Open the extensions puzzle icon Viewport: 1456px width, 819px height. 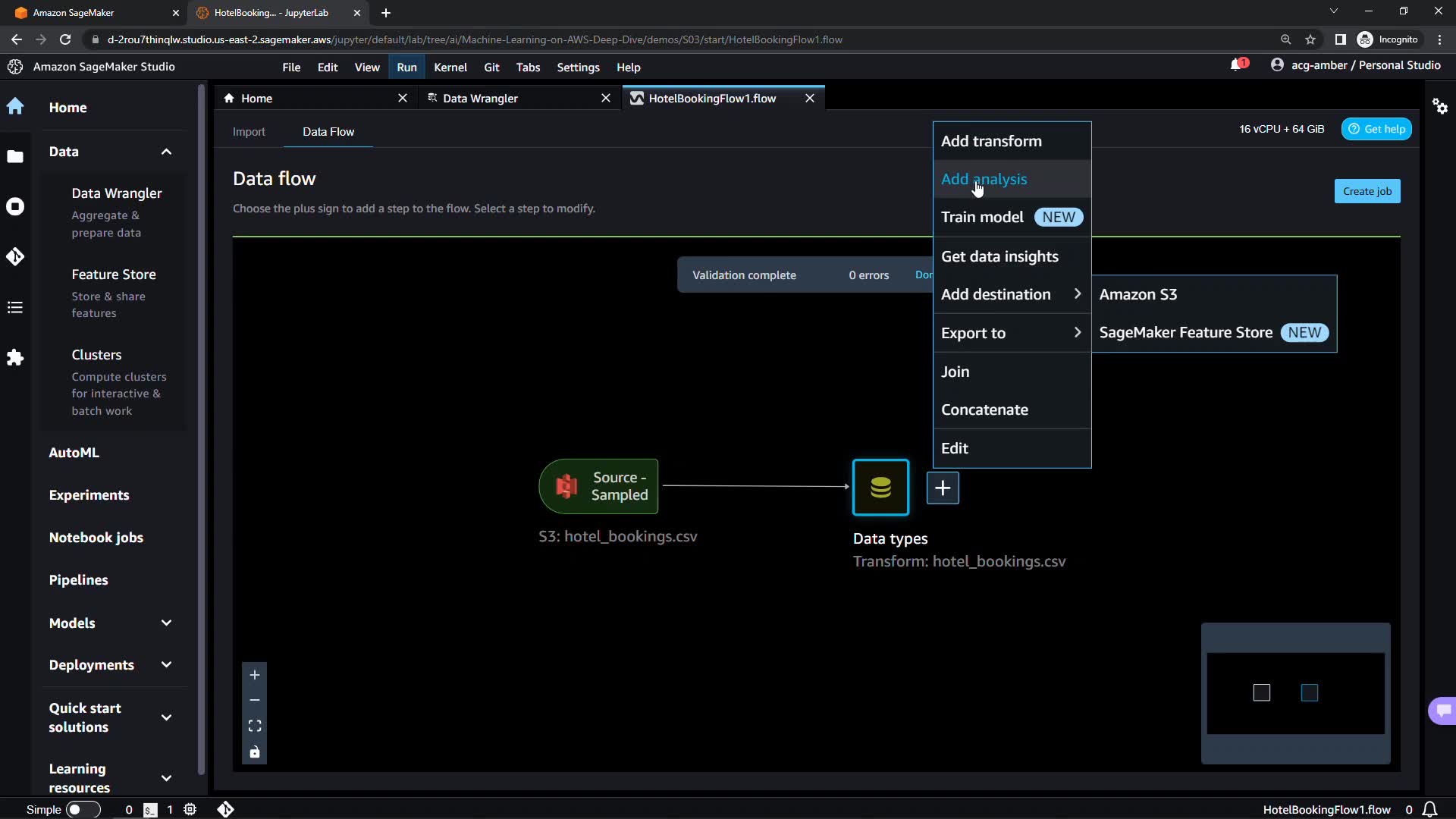15,357
